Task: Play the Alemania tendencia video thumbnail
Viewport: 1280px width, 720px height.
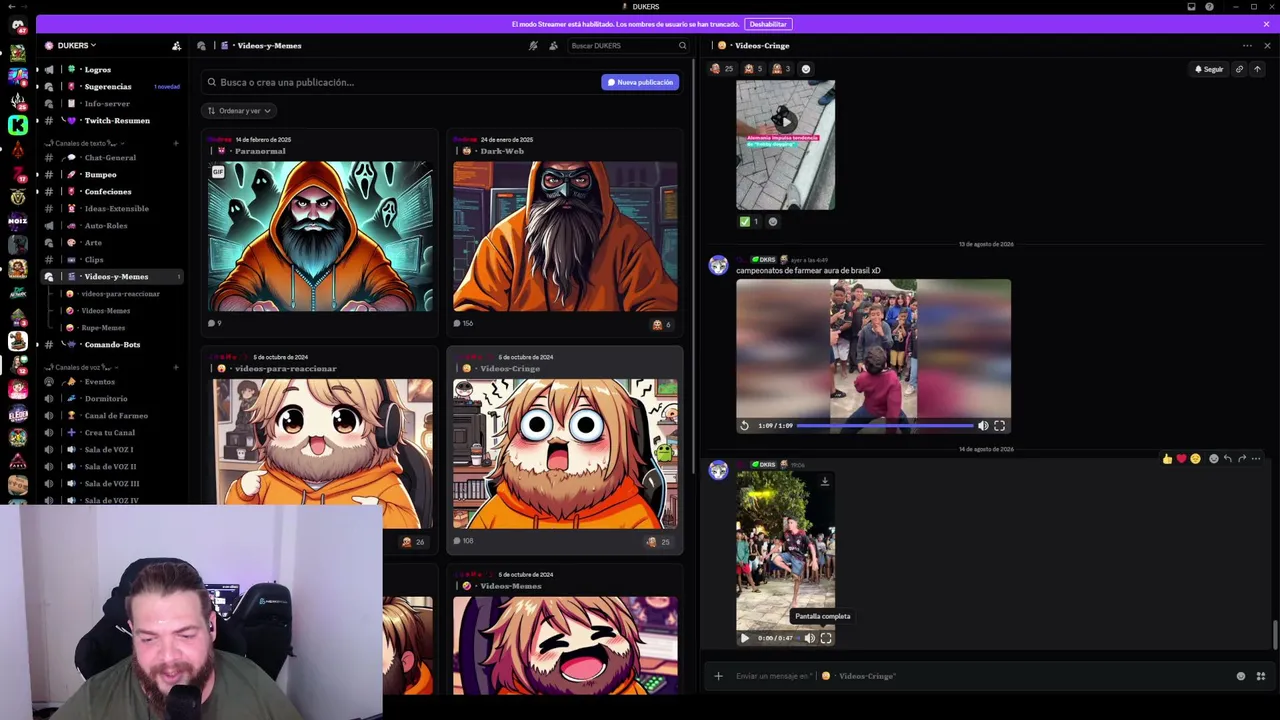Action: (785, 121)
